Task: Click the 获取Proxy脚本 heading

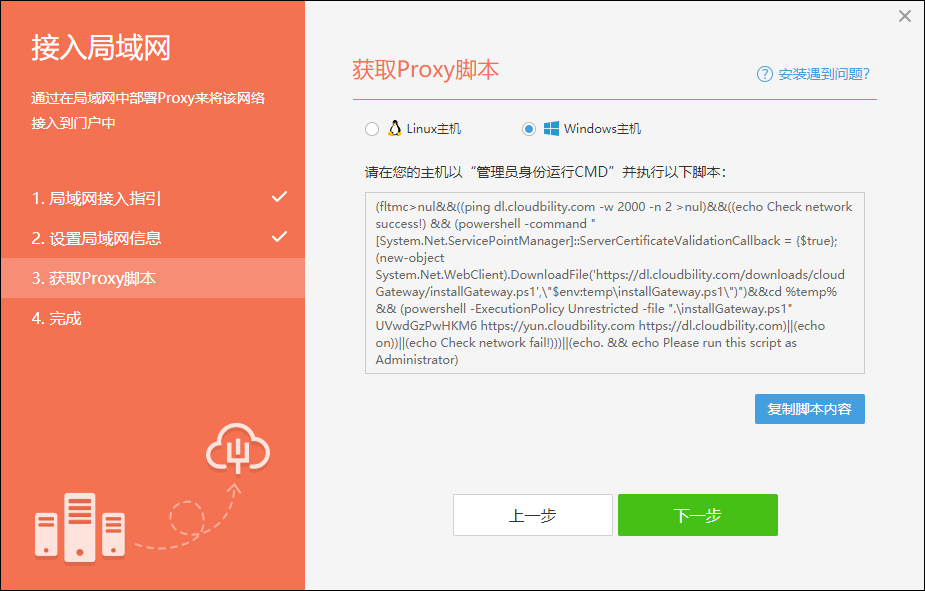Action: (425, 70)
